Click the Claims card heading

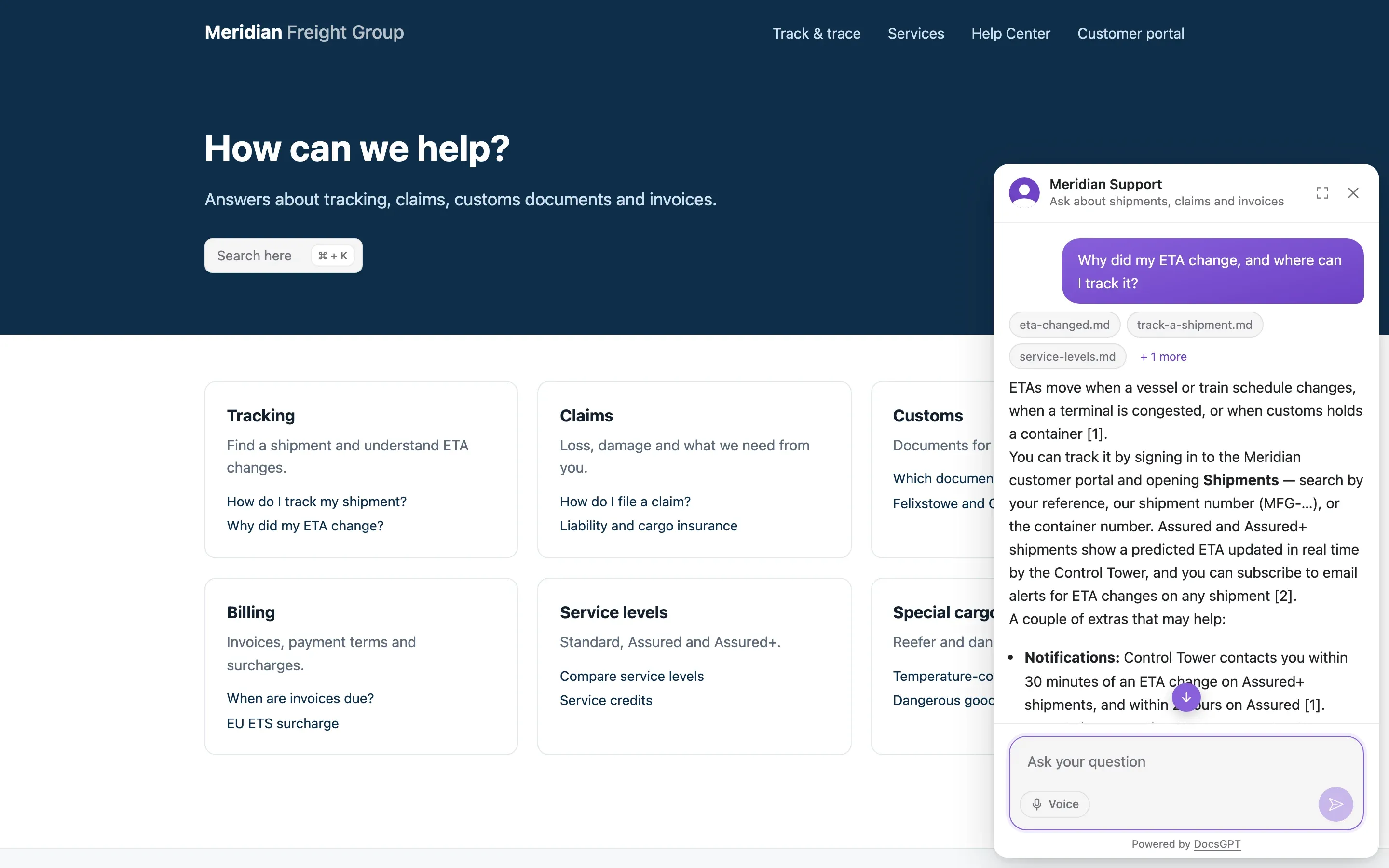(586, 416)
